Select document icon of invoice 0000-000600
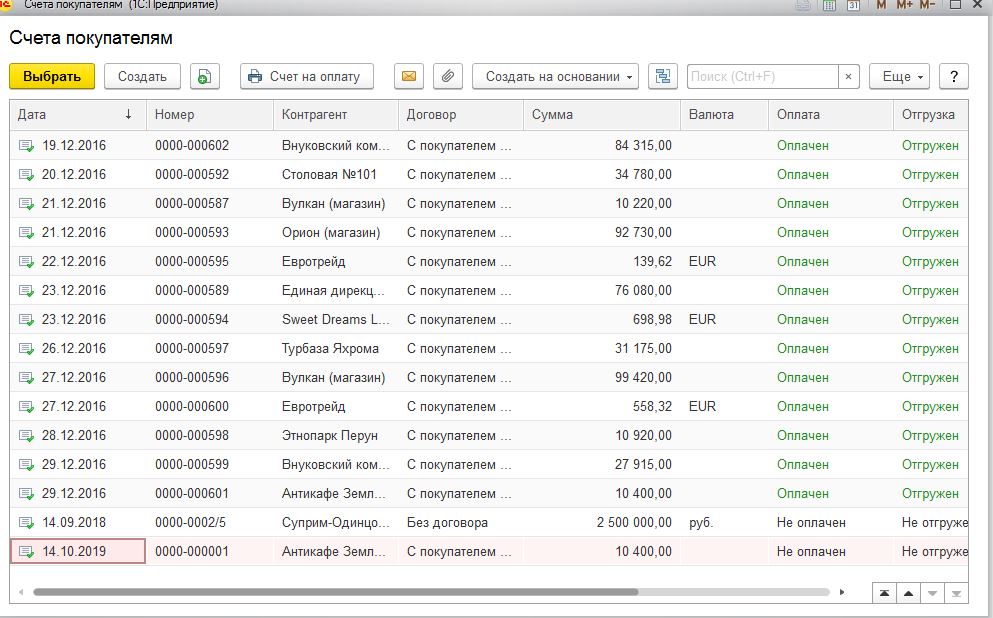Image resolution: width=993 pixels, height=618 pixels. (26, 407)
